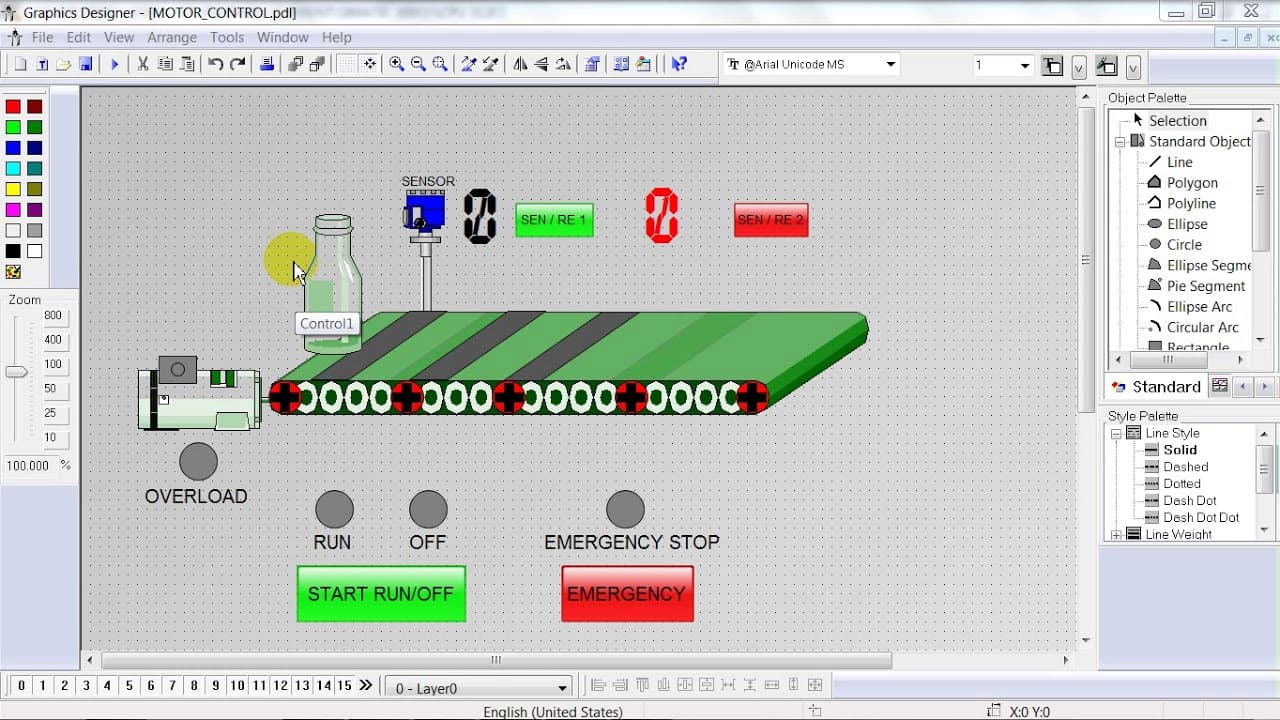Pick the red color swatch
Screen dimensions: 1280x720
pos(12,105)
